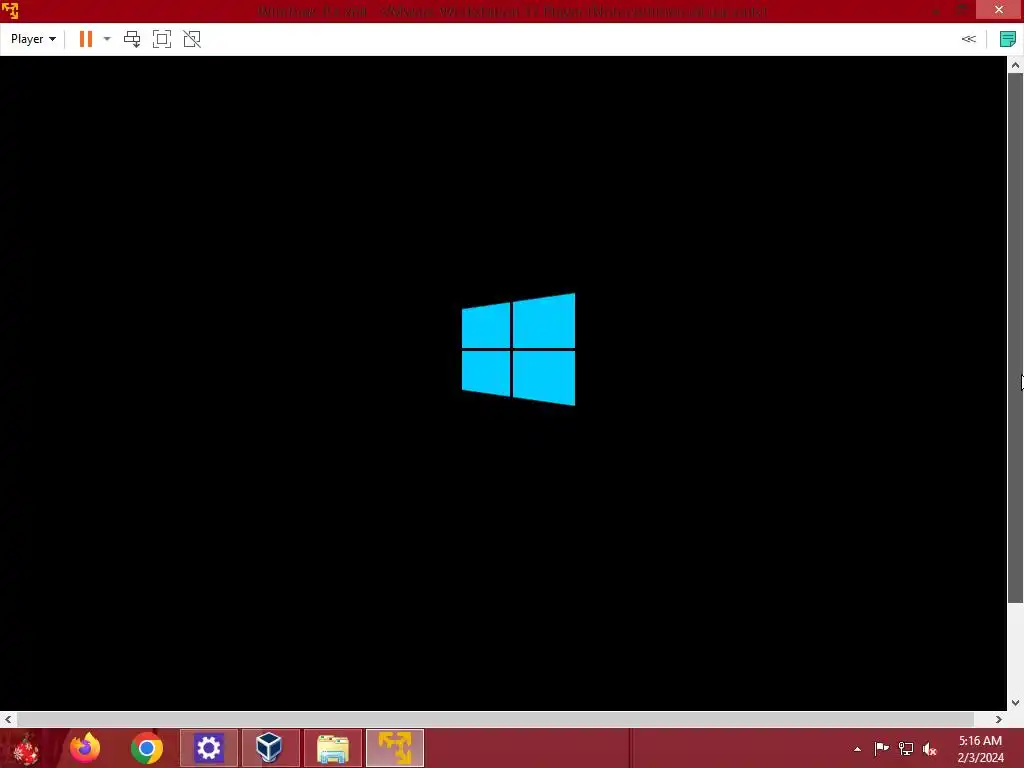Open the Player menu
Viewport: 1024px width, 768px height.
click(33, 39)
